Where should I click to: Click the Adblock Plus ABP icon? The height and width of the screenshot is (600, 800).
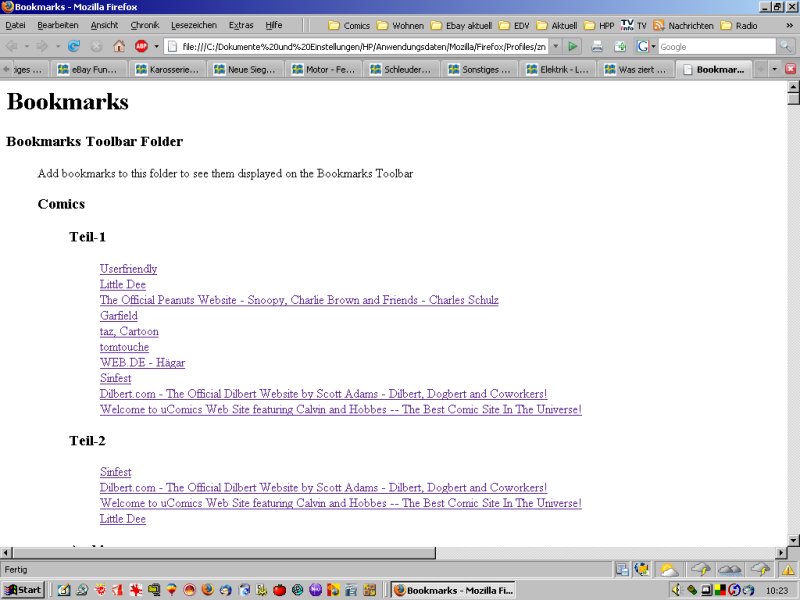141,46
